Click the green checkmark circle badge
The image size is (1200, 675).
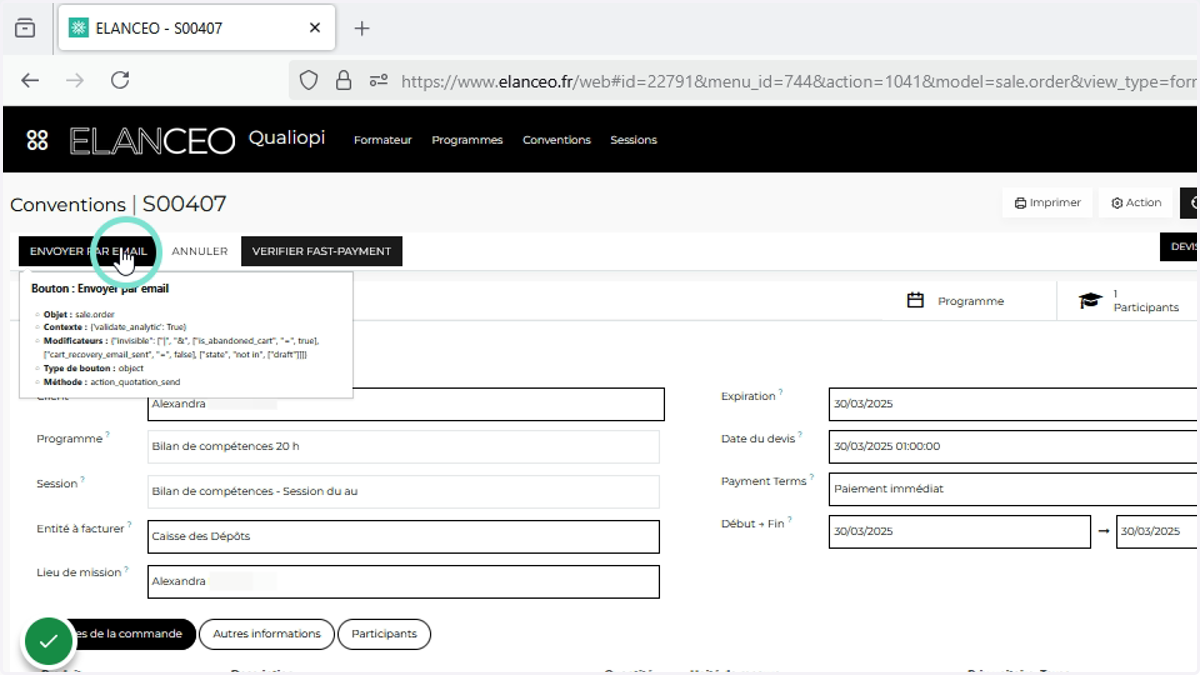pyautogui.click(x=48, y=642)
